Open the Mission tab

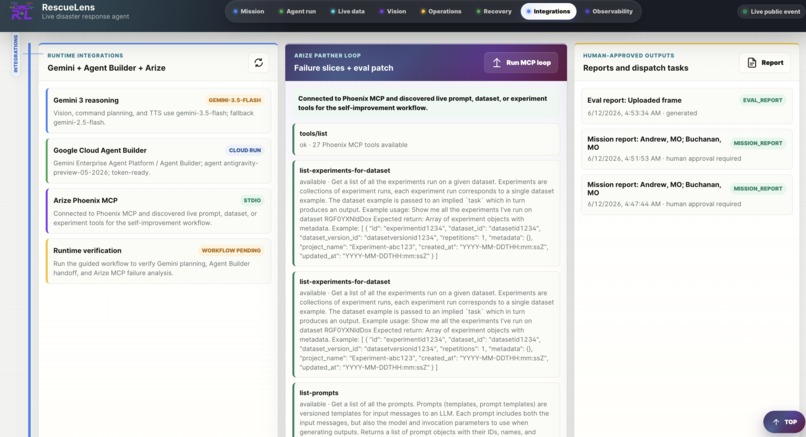tap(248, 11)
